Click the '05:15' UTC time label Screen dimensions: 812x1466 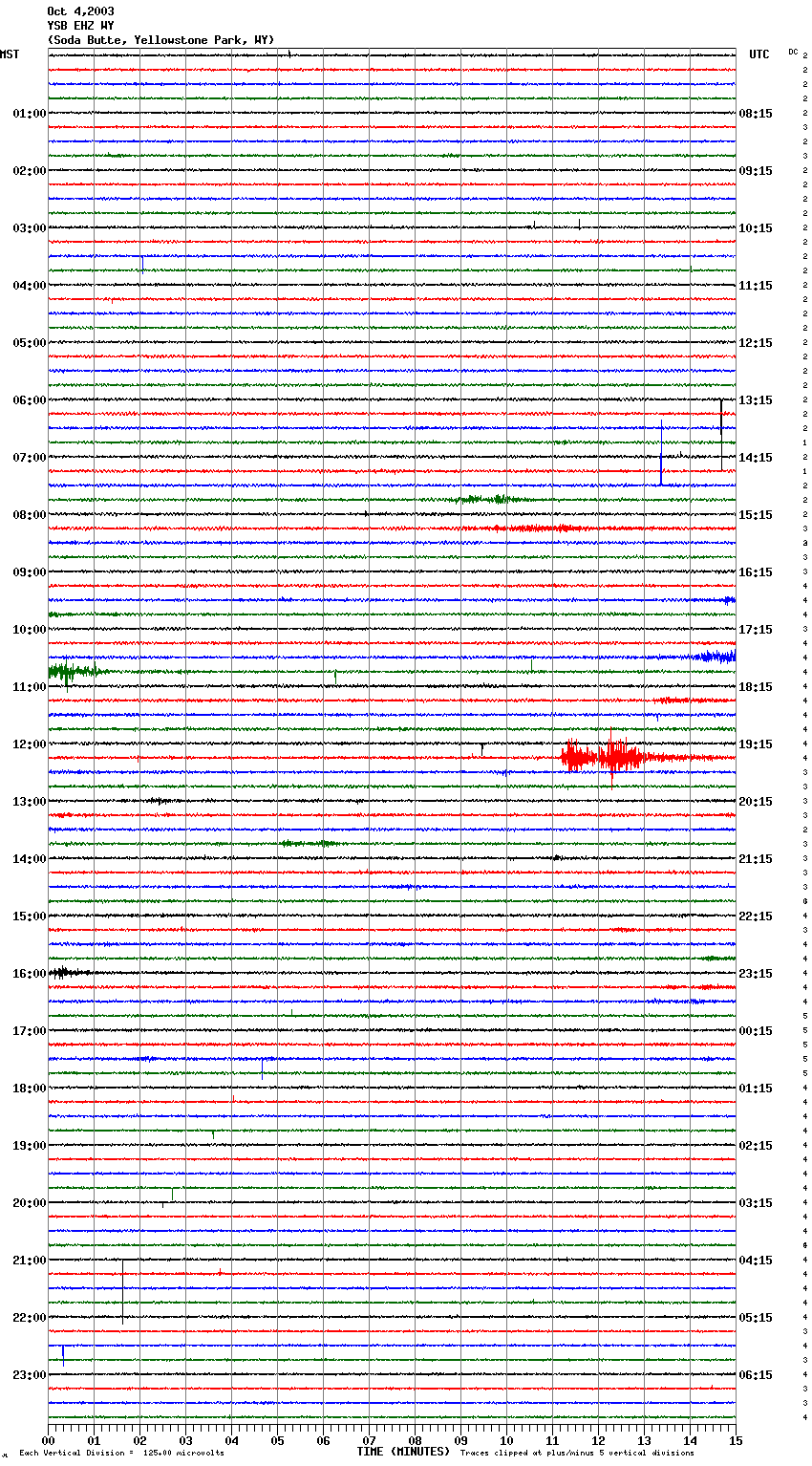coord(756,1318)
